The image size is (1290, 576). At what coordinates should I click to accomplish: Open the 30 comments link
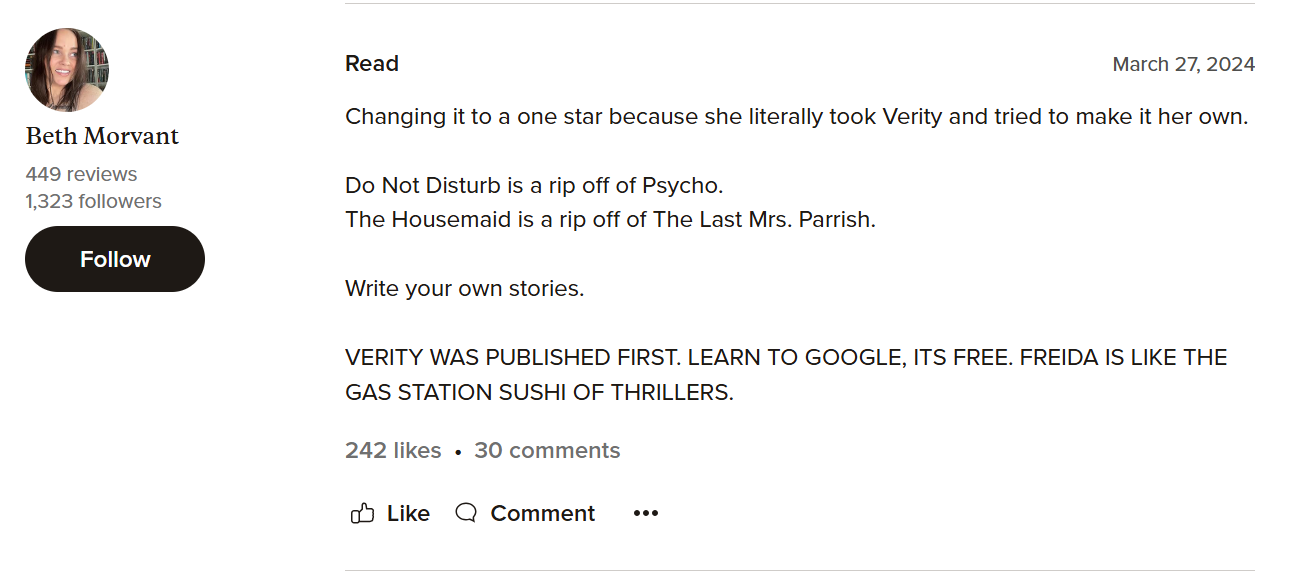(547, 451)
